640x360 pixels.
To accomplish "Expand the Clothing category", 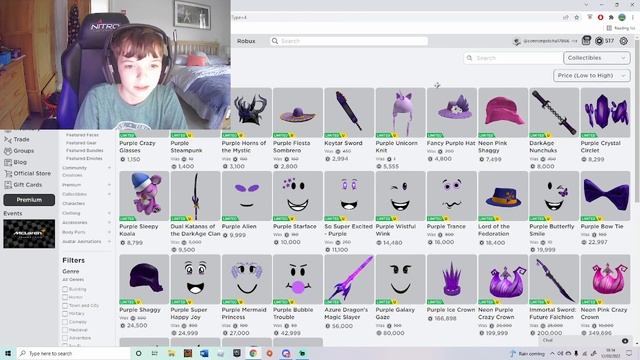I will (109, 213).
